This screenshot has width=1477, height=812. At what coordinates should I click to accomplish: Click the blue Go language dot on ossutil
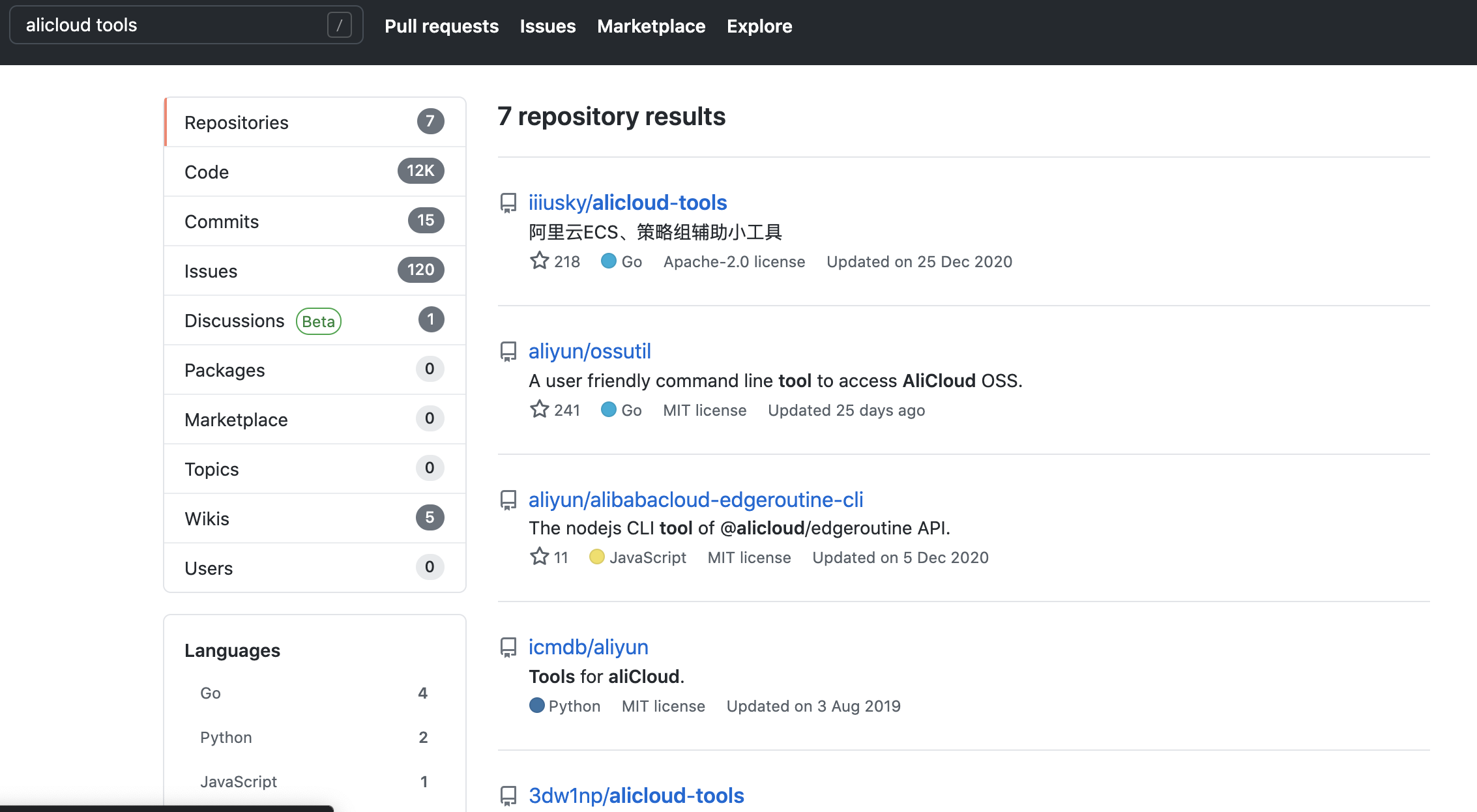[608, 409]
